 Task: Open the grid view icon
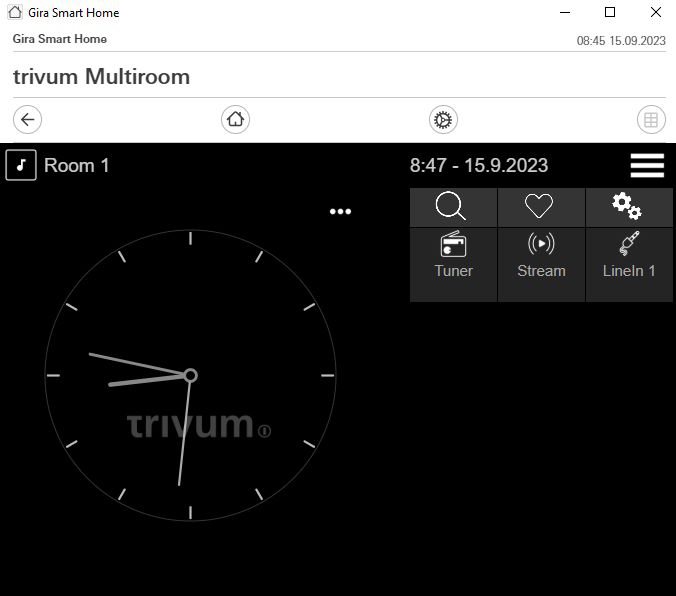tap(651, 119)
